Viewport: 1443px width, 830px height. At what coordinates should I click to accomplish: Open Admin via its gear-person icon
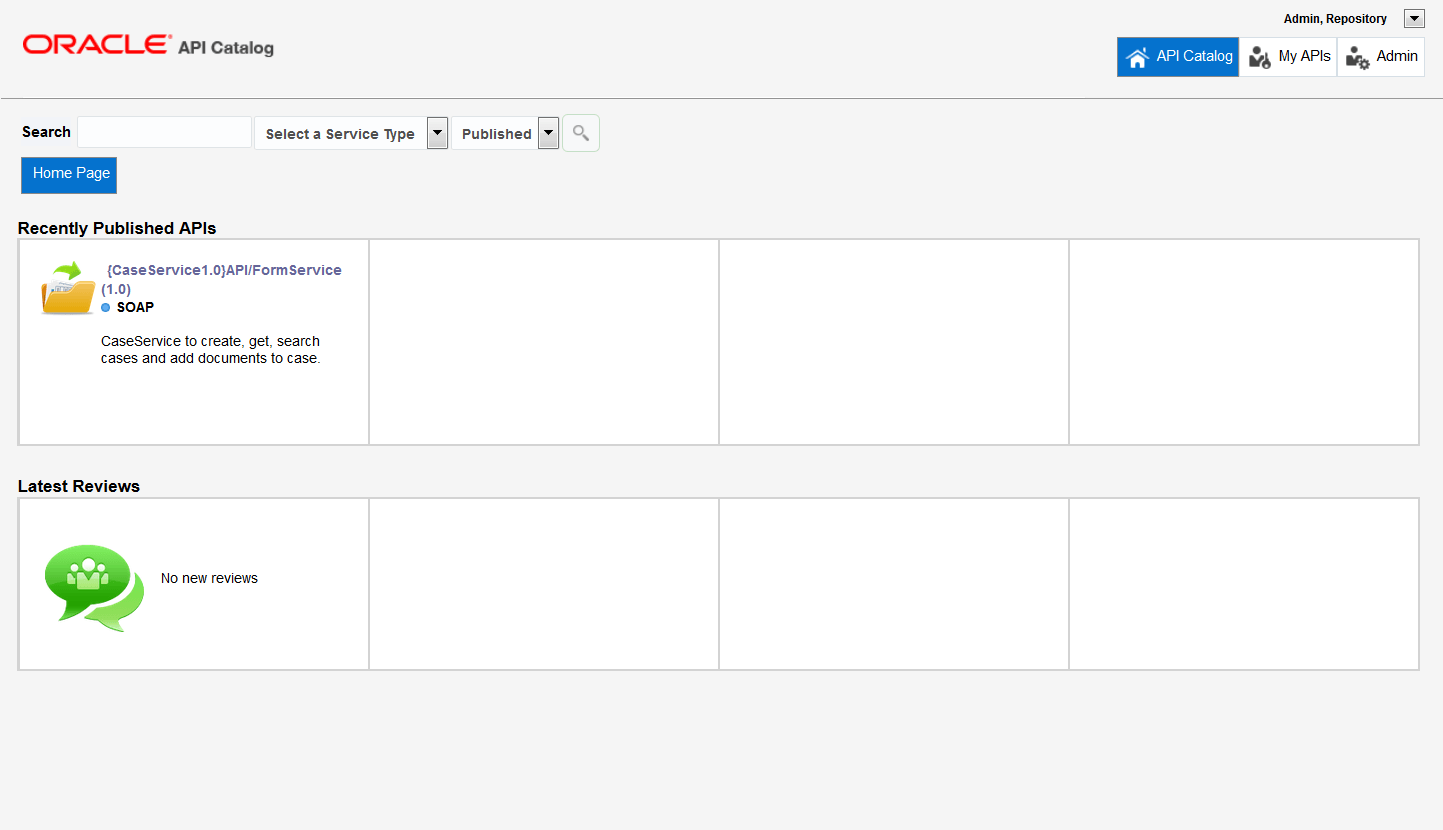[x=1358, y=57]
